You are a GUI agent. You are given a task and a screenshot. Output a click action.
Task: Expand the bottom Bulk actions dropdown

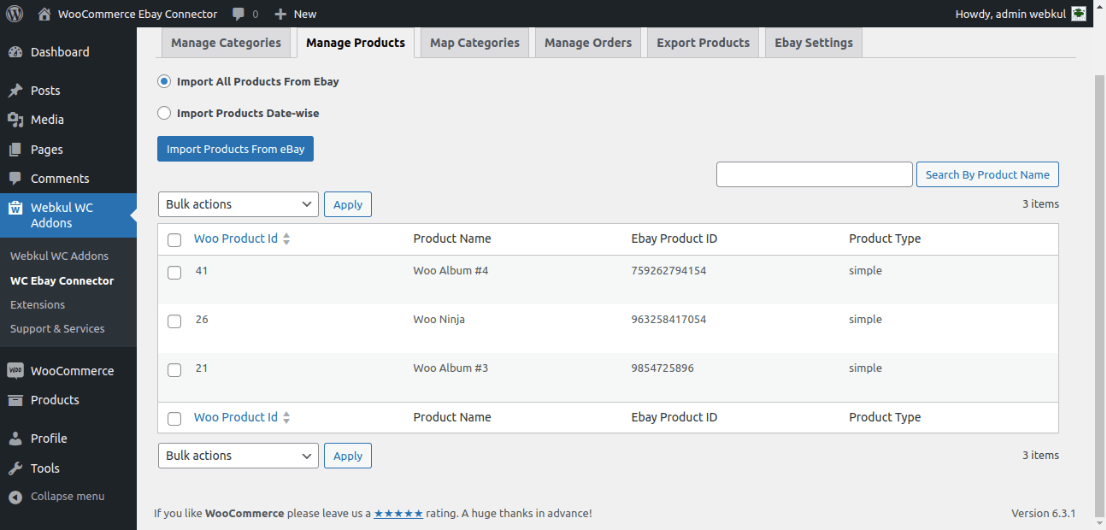[x=238, y=455]
